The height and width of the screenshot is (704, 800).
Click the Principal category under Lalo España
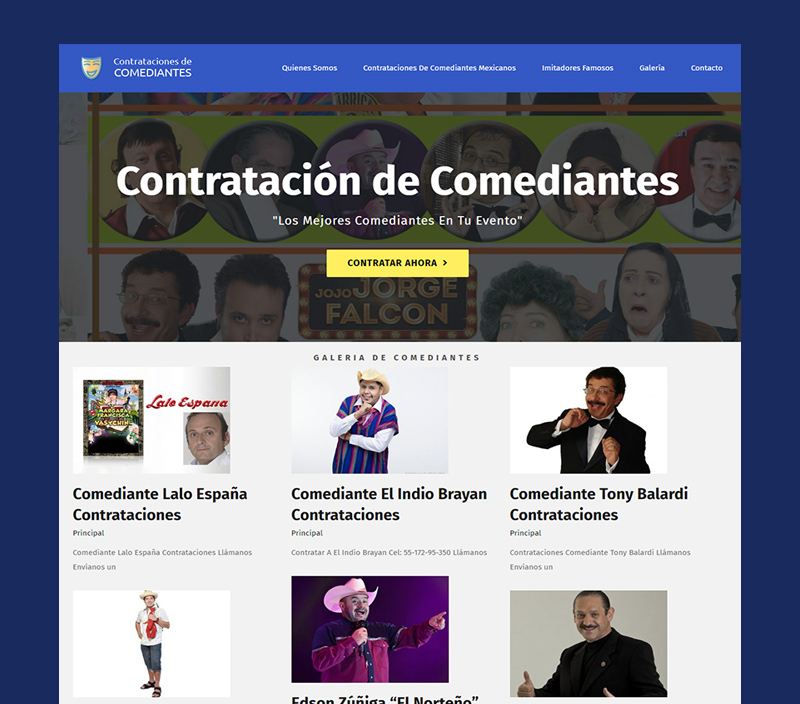pyautogui.click(x=89, y=533)
